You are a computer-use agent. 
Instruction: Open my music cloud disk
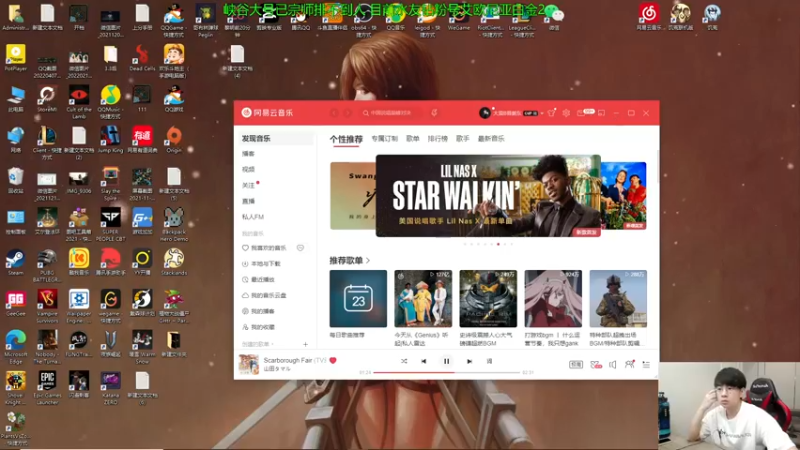(x=264, y=295)
